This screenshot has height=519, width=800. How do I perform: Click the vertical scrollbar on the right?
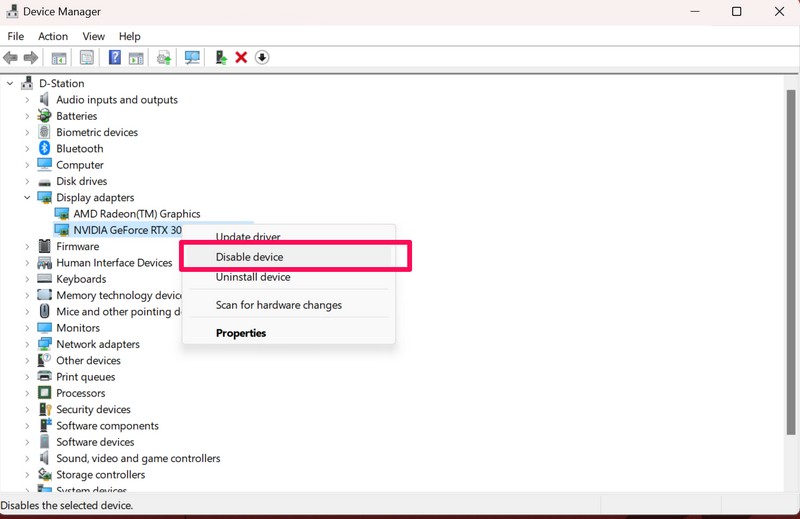click(791, 280)
